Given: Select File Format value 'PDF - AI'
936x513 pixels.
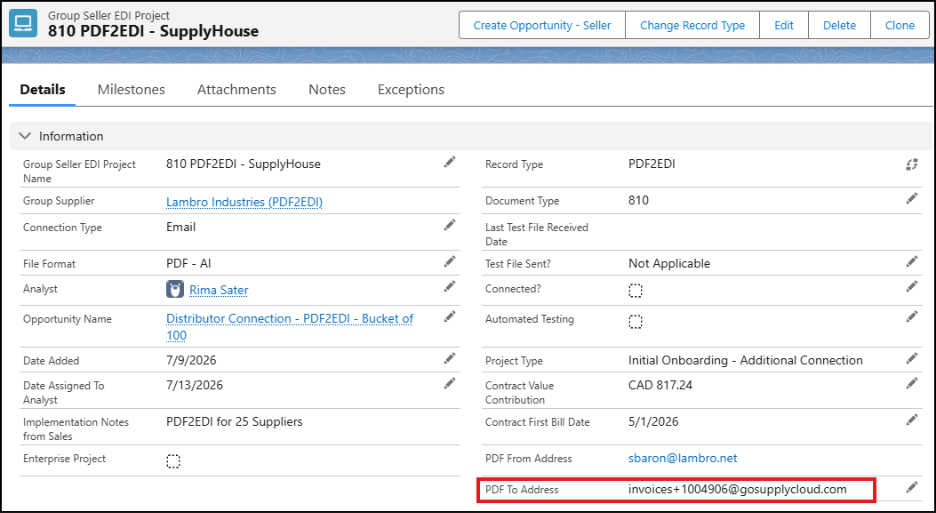Looking at the screenshot, I should pos(188,263).
